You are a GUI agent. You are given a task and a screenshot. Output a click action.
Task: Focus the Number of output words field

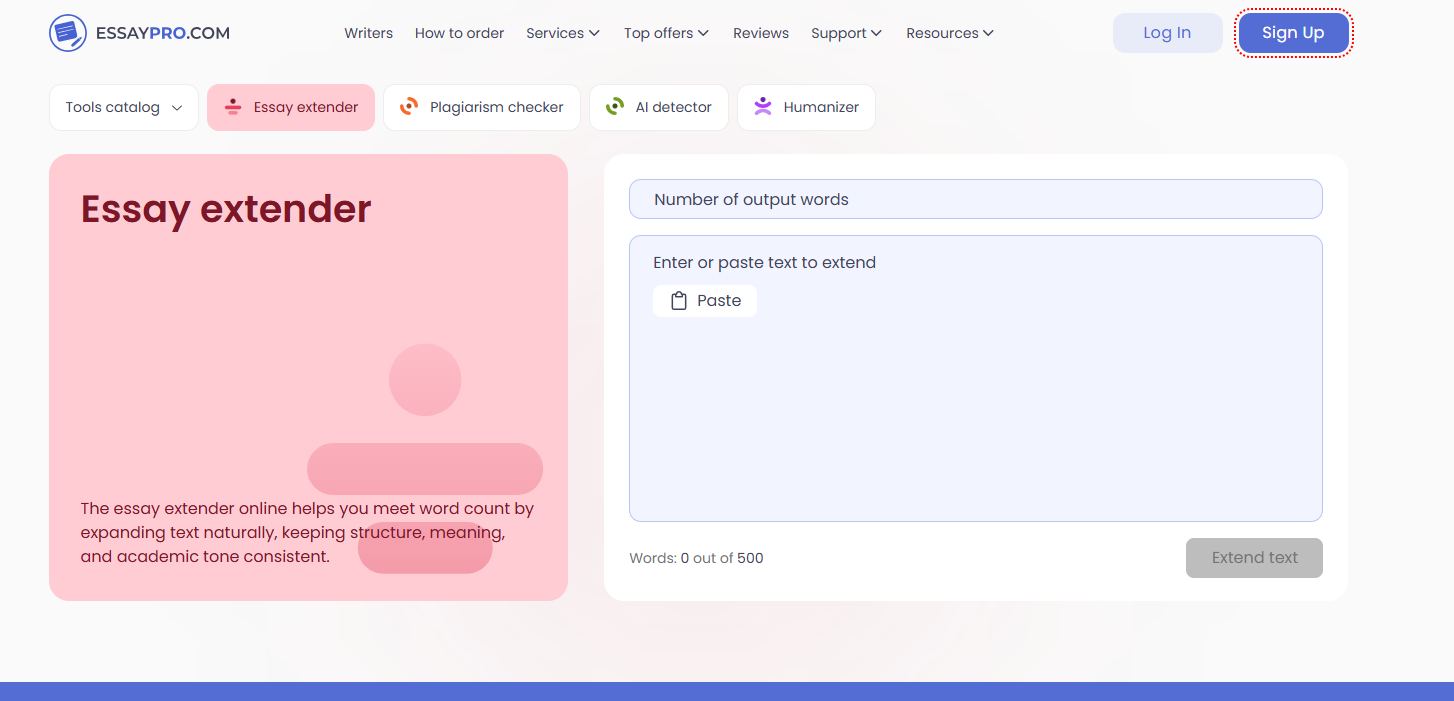coord(976,199)
